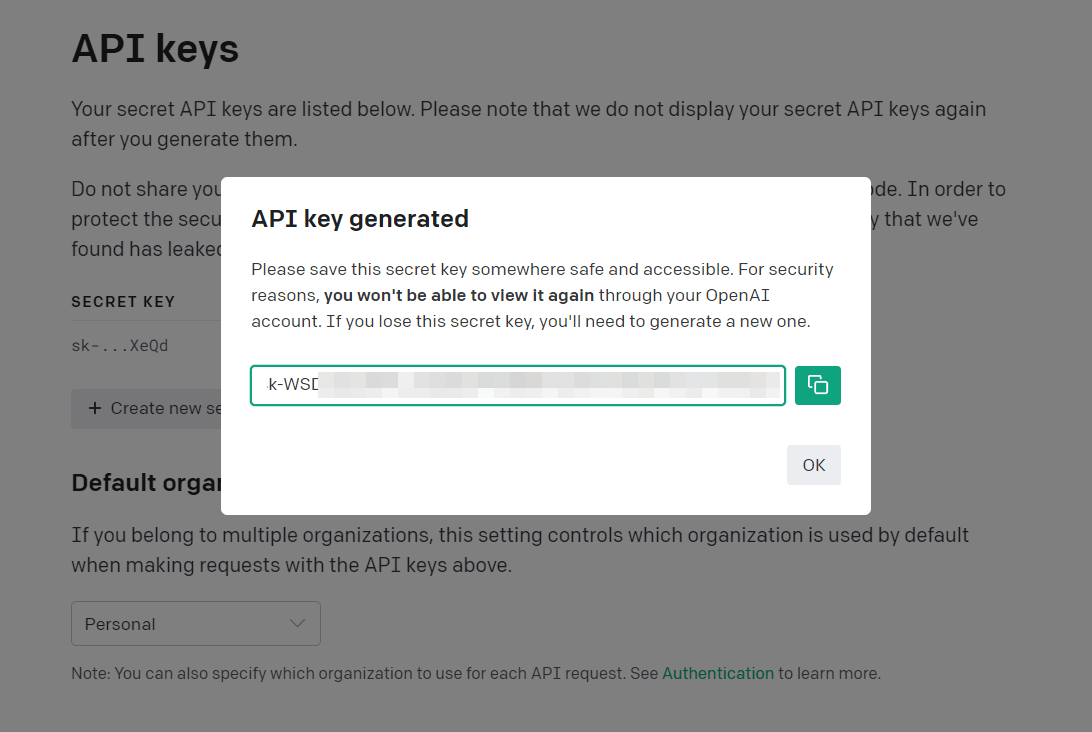Click the API key generated dialog title
Screen dimensions: 1092x732
click(360, 218)
